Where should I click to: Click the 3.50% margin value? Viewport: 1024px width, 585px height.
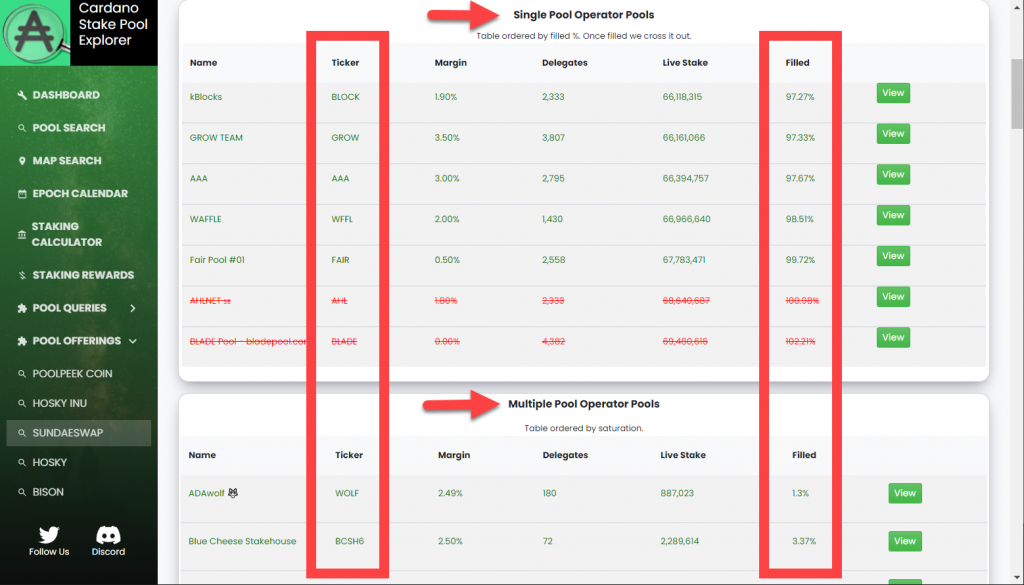447,138
